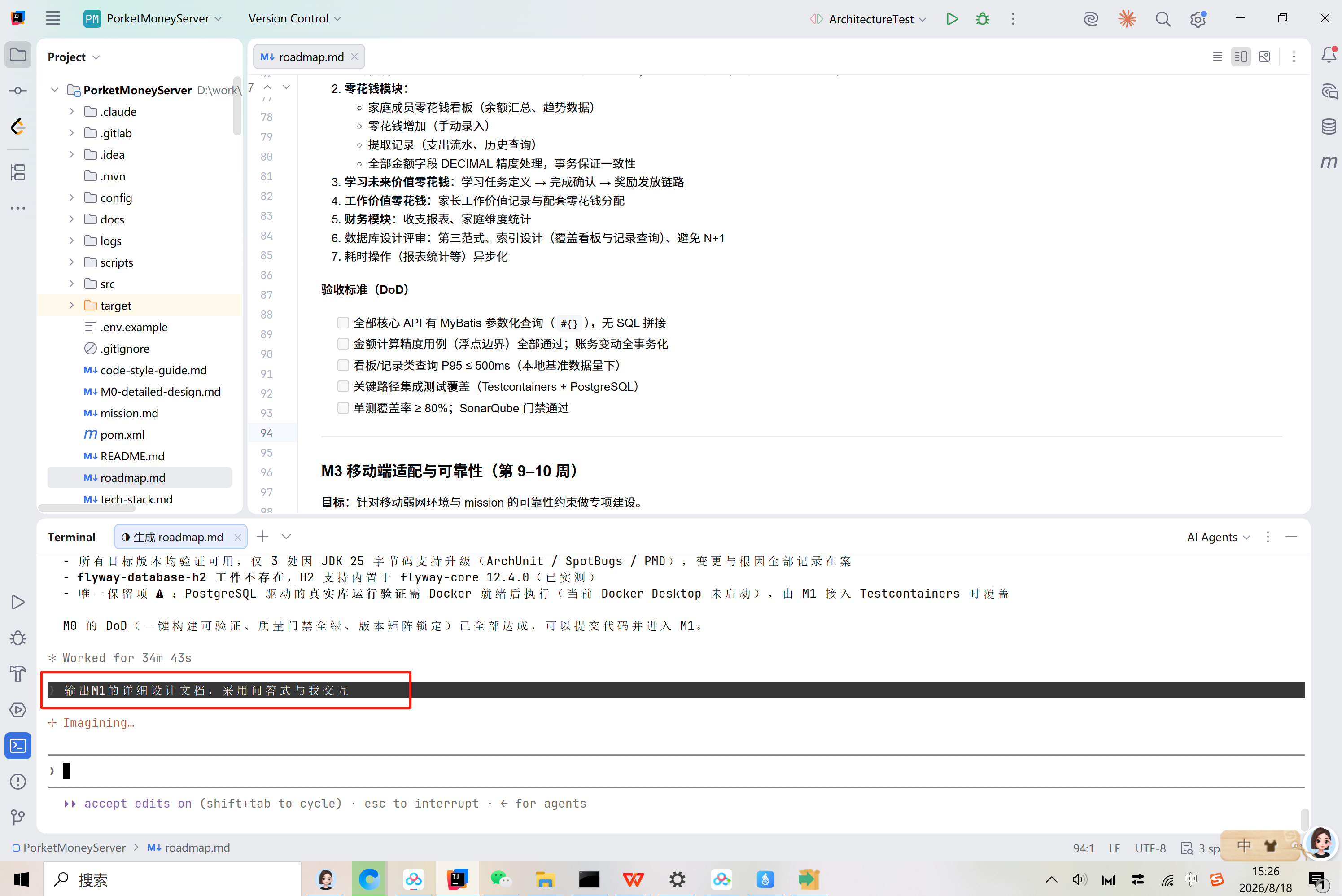This screenshot has height=896, width=1342.
Task: Show more tool windows ellipsis
Action: pos(17,208)
